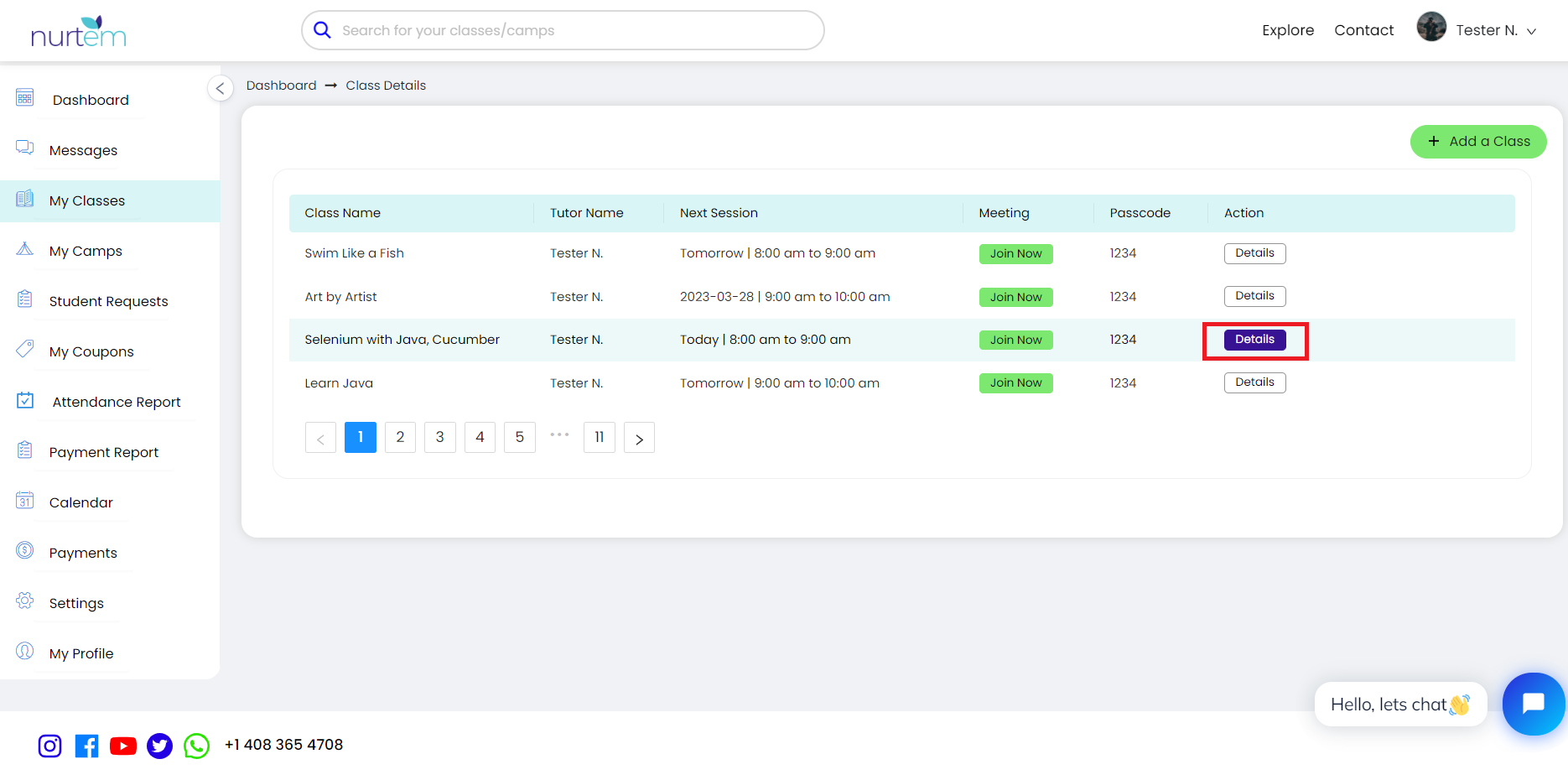The image size is (1568, 780).
Task: Click the search classes/camps field
Action: [562, 31]
